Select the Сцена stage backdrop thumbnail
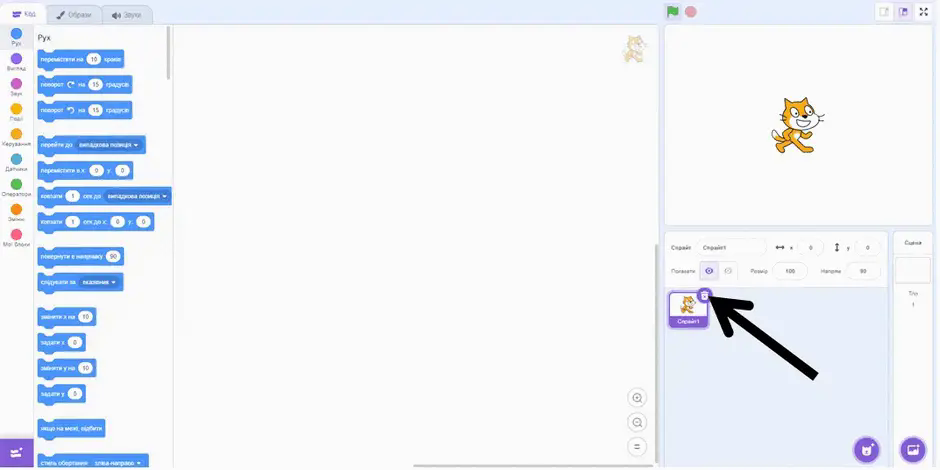Viewport: 940px width, 470px height. pos(913,270)
